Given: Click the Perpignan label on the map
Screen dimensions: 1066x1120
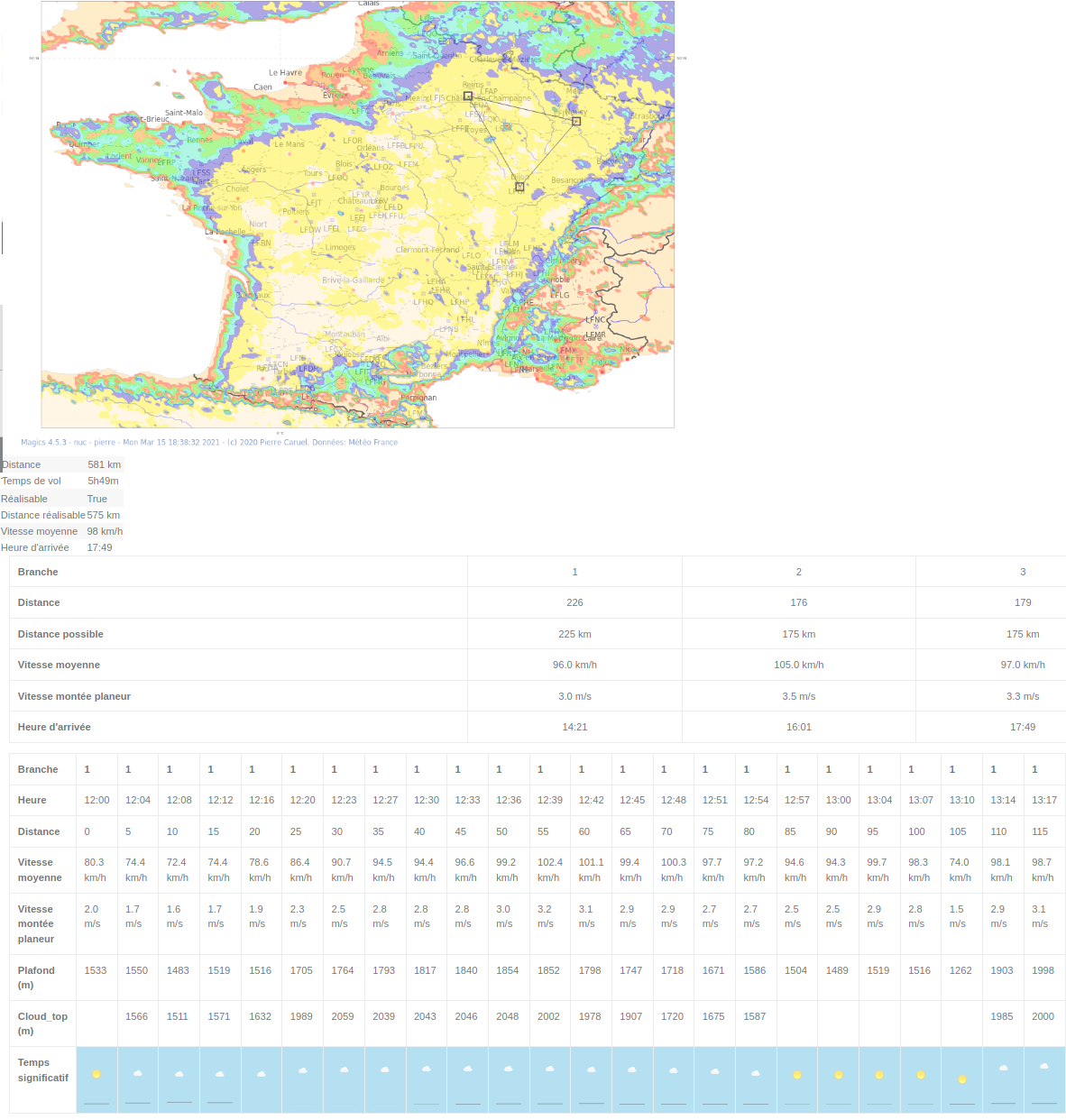Looking at the screenshot, I should coord(418,398).
